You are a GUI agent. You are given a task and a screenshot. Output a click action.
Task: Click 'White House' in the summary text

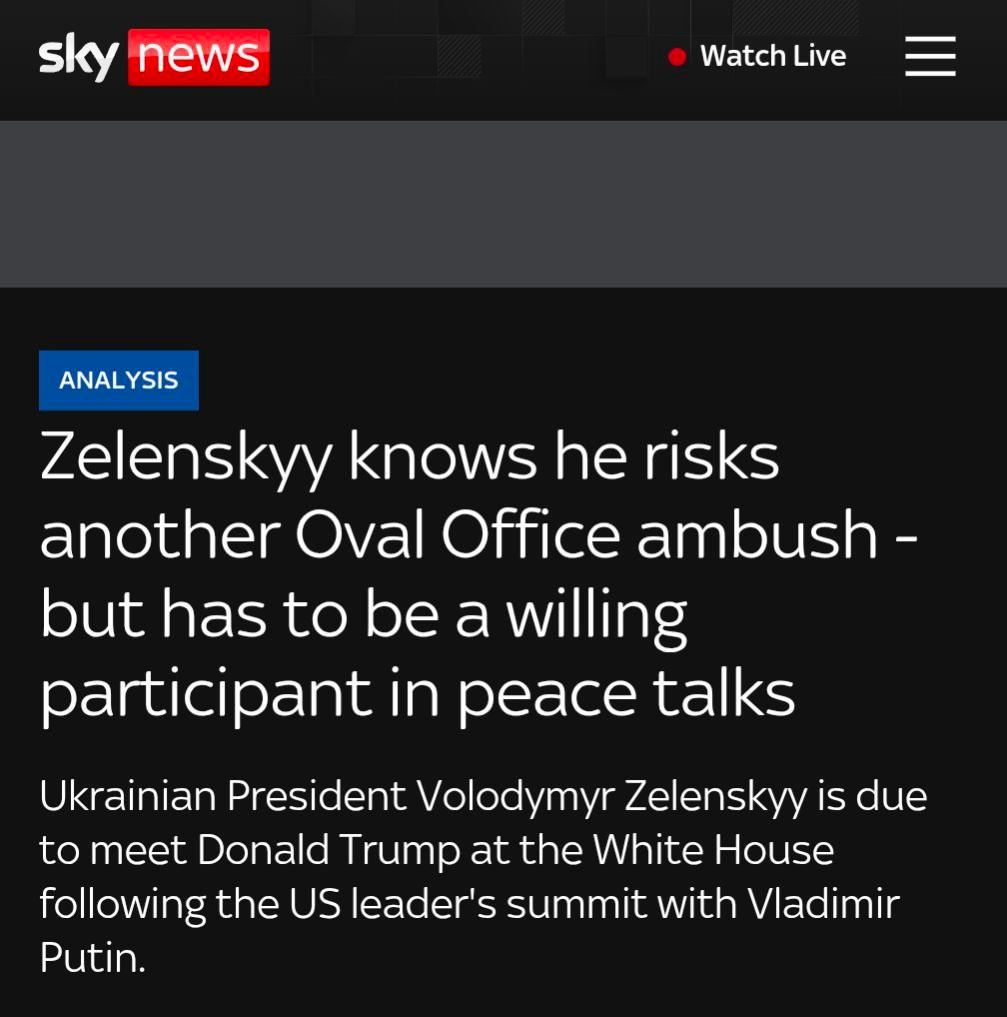713,849
